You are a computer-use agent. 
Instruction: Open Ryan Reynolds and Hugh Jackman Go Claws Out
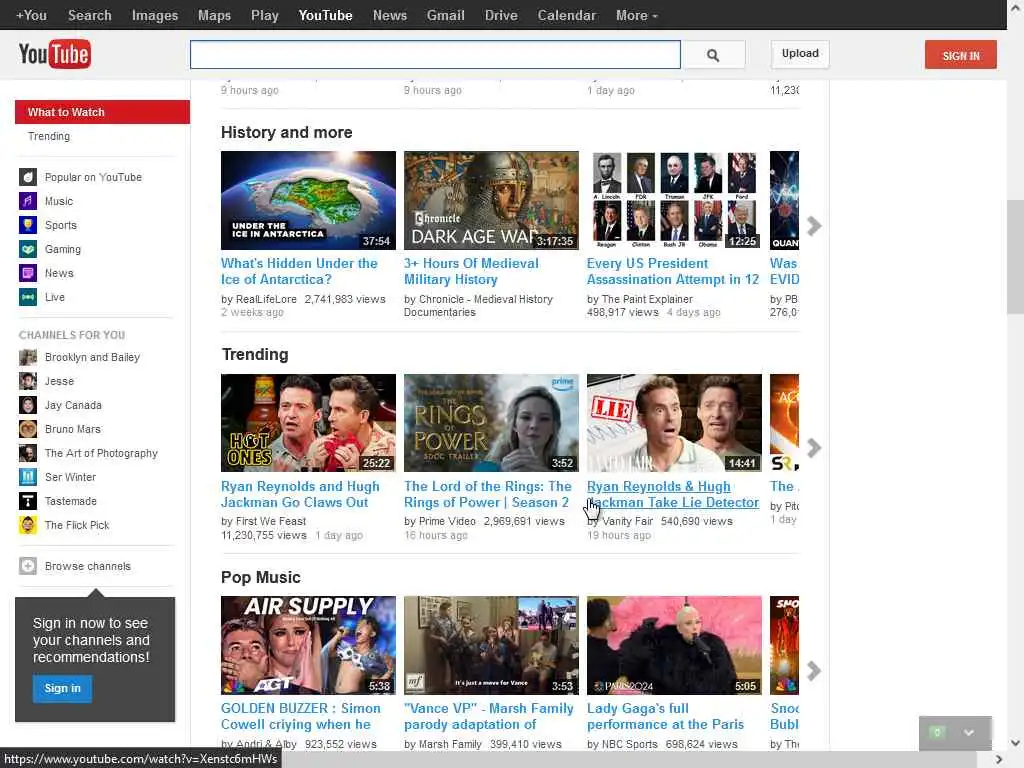click(x=300, y=494)
